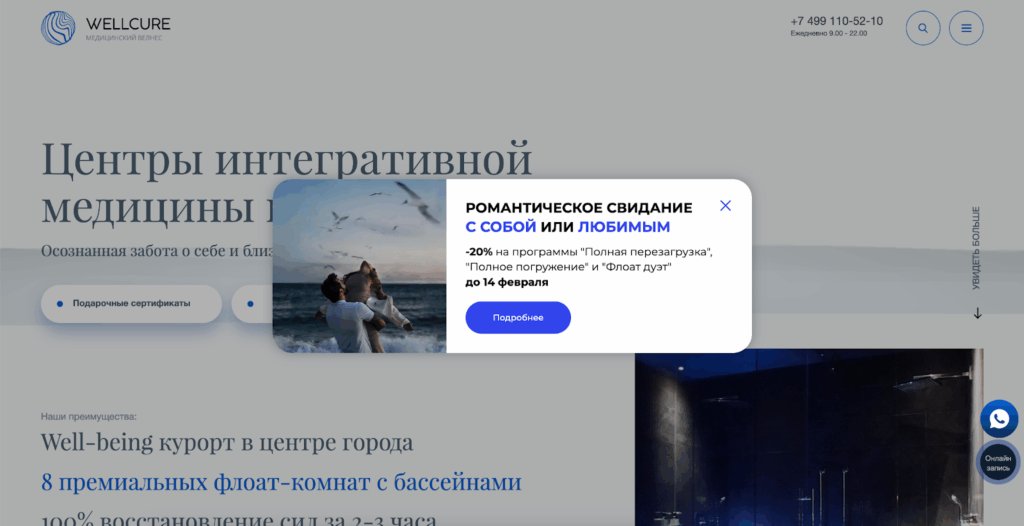Click the Подробнее button in popup
The height and width of the screenshot is (526, 1024).
pos(518,318)
